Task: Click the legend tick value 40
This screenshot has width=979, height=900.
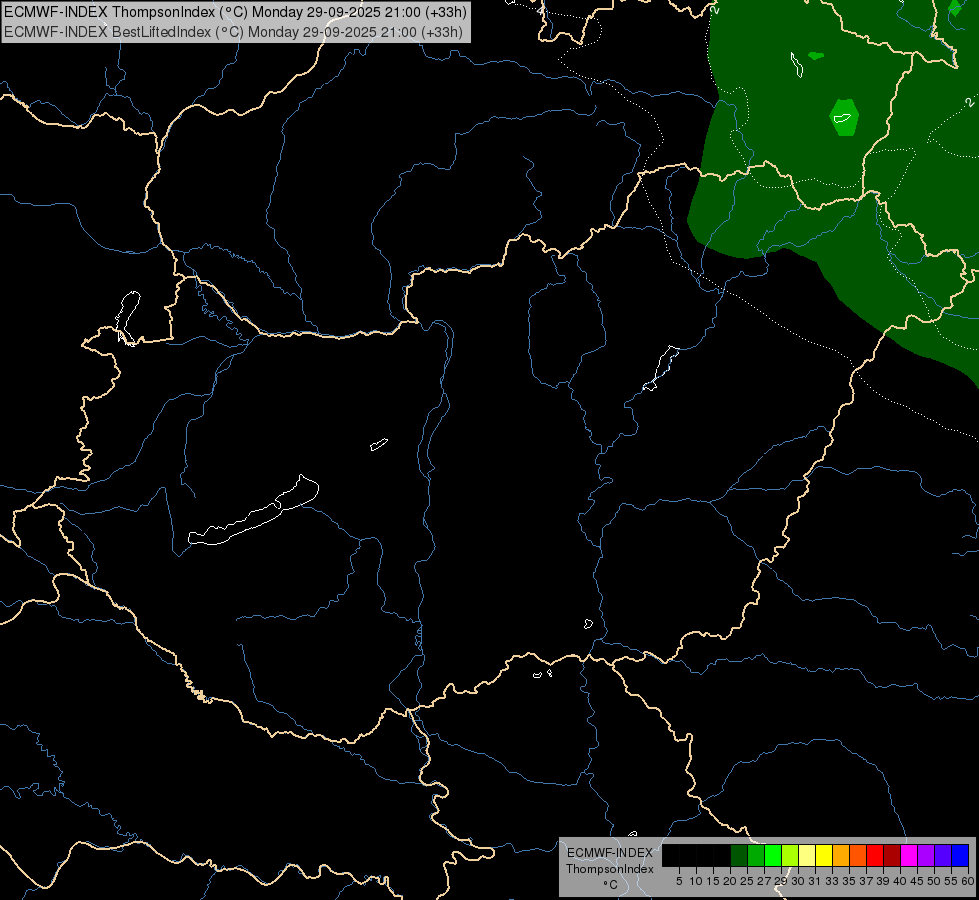Action: click(900, 881)
